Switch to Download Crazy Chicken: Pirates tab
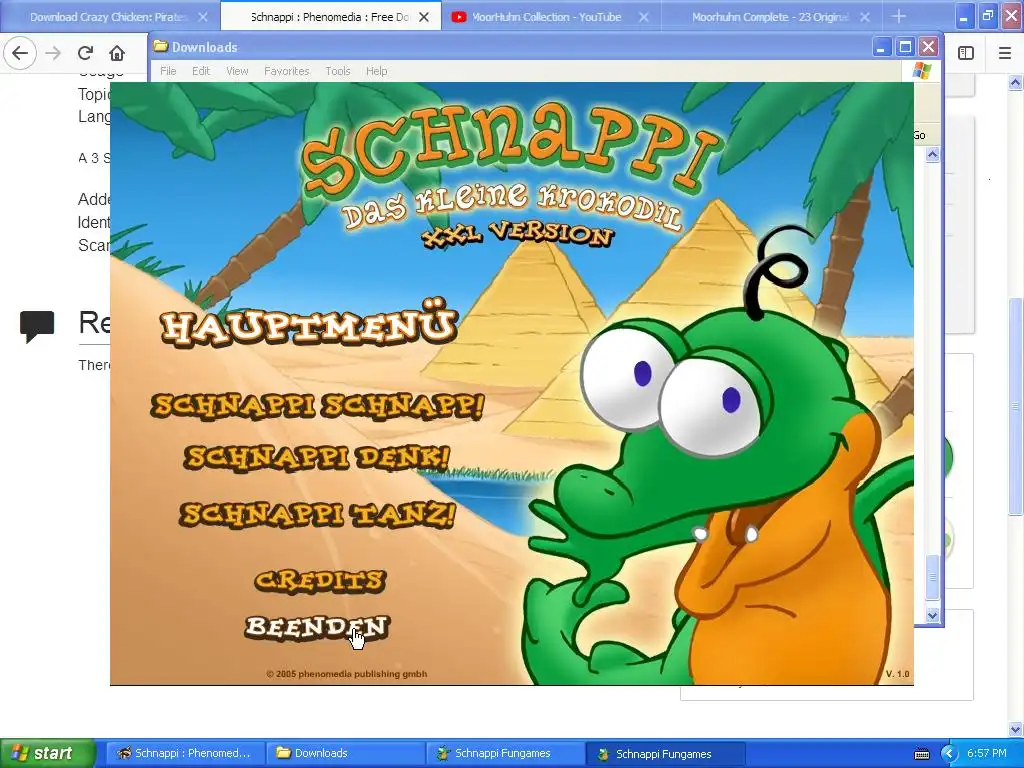 pos(110,17)
